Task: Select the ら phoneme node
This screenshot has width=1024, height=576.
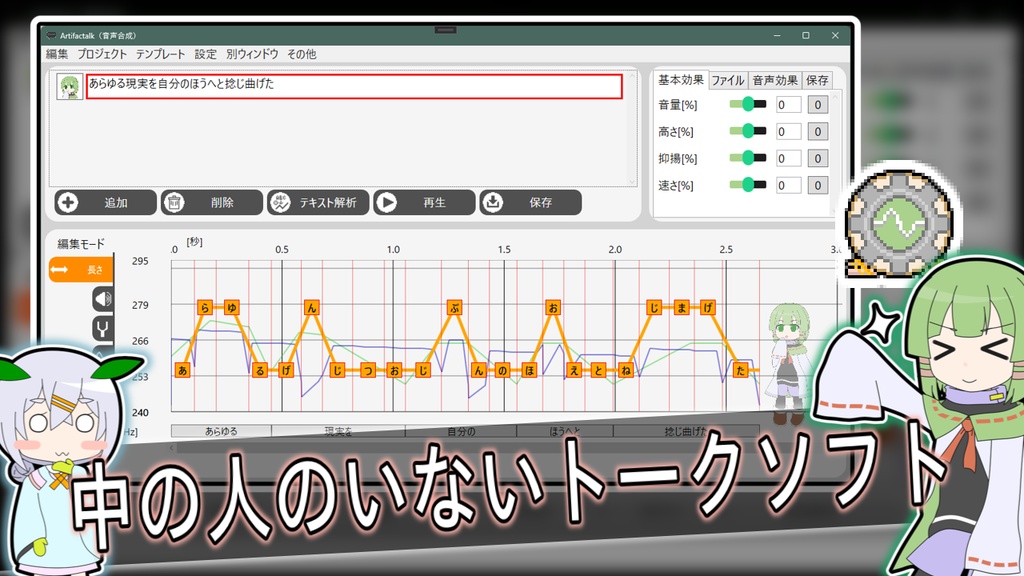Action: pyautogui.click(x=205, y=307)
